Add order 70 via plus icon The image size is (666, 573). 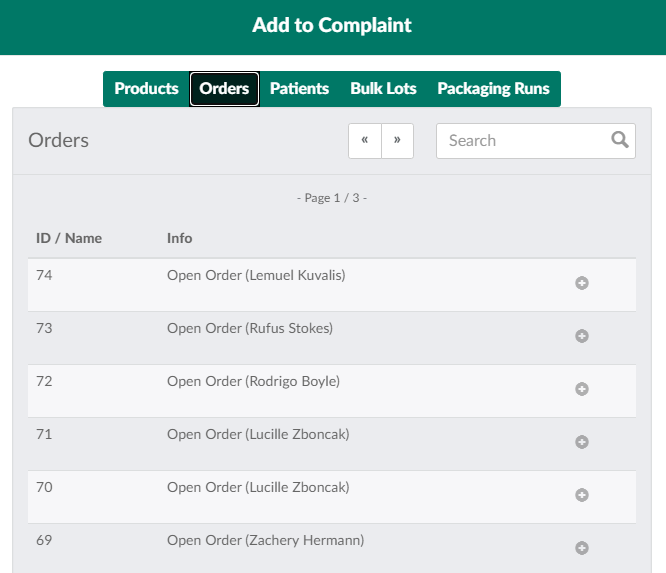click(582, 495)
